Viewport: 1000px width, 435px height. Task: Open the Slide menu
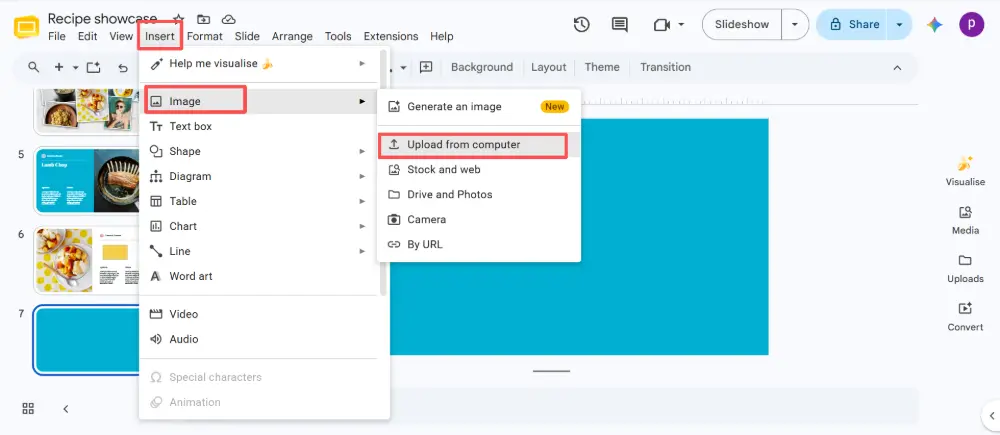pyautogui.click(x=247, y=36)
